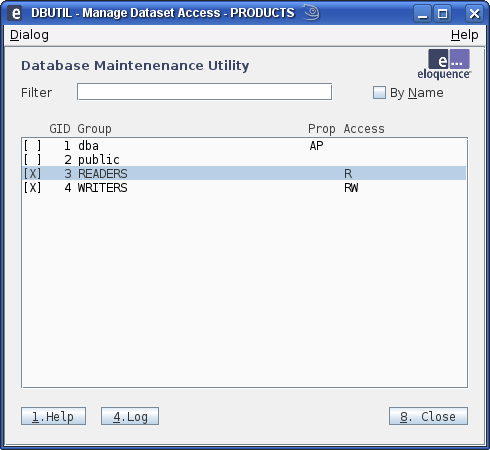Maximize the DBUTIL window
Image resolution: width=490 pixels, height=450 pixels.
[443, 14]
